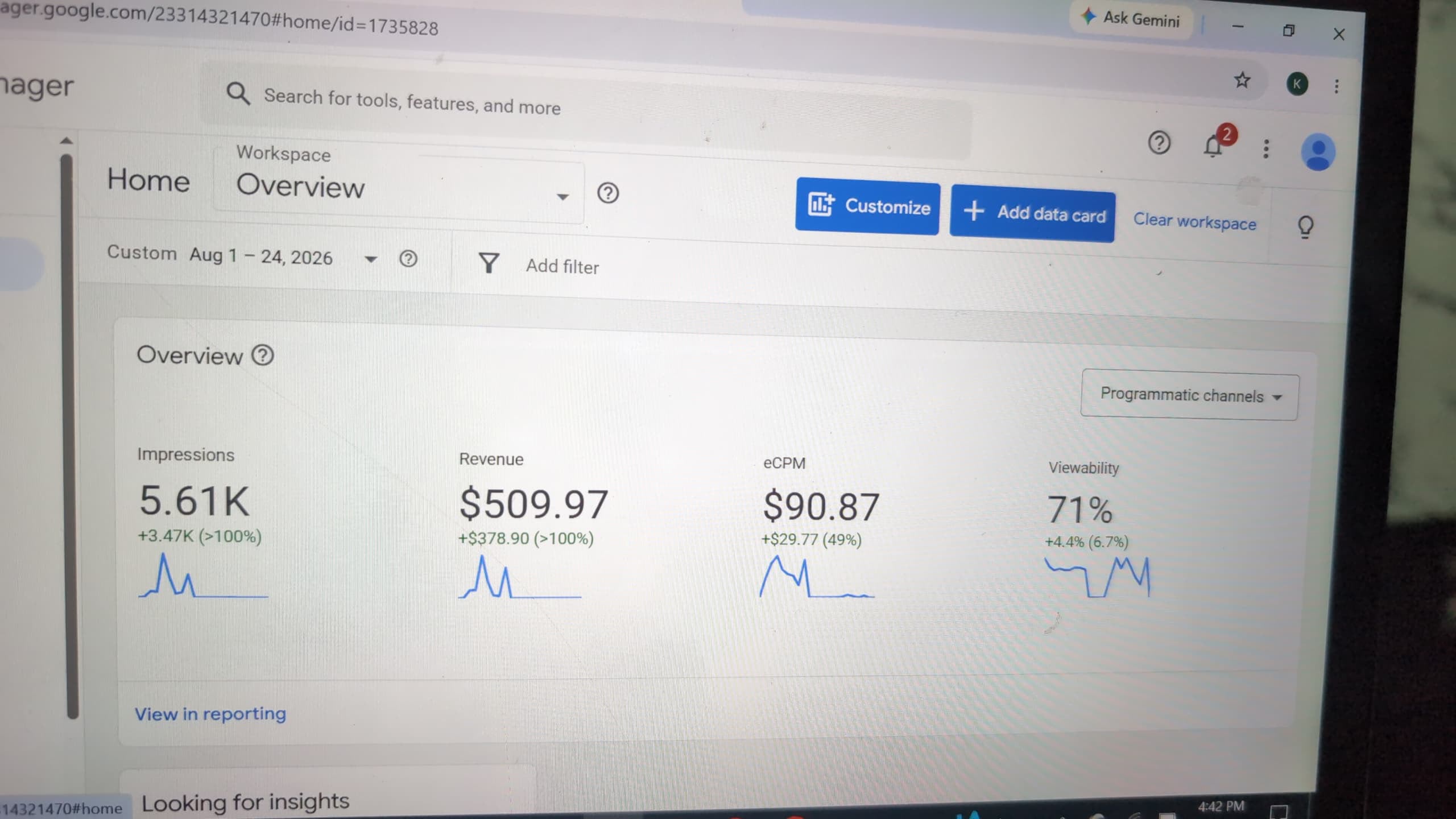
Task: Open blue account avatar
Action: pos(1318,152)
